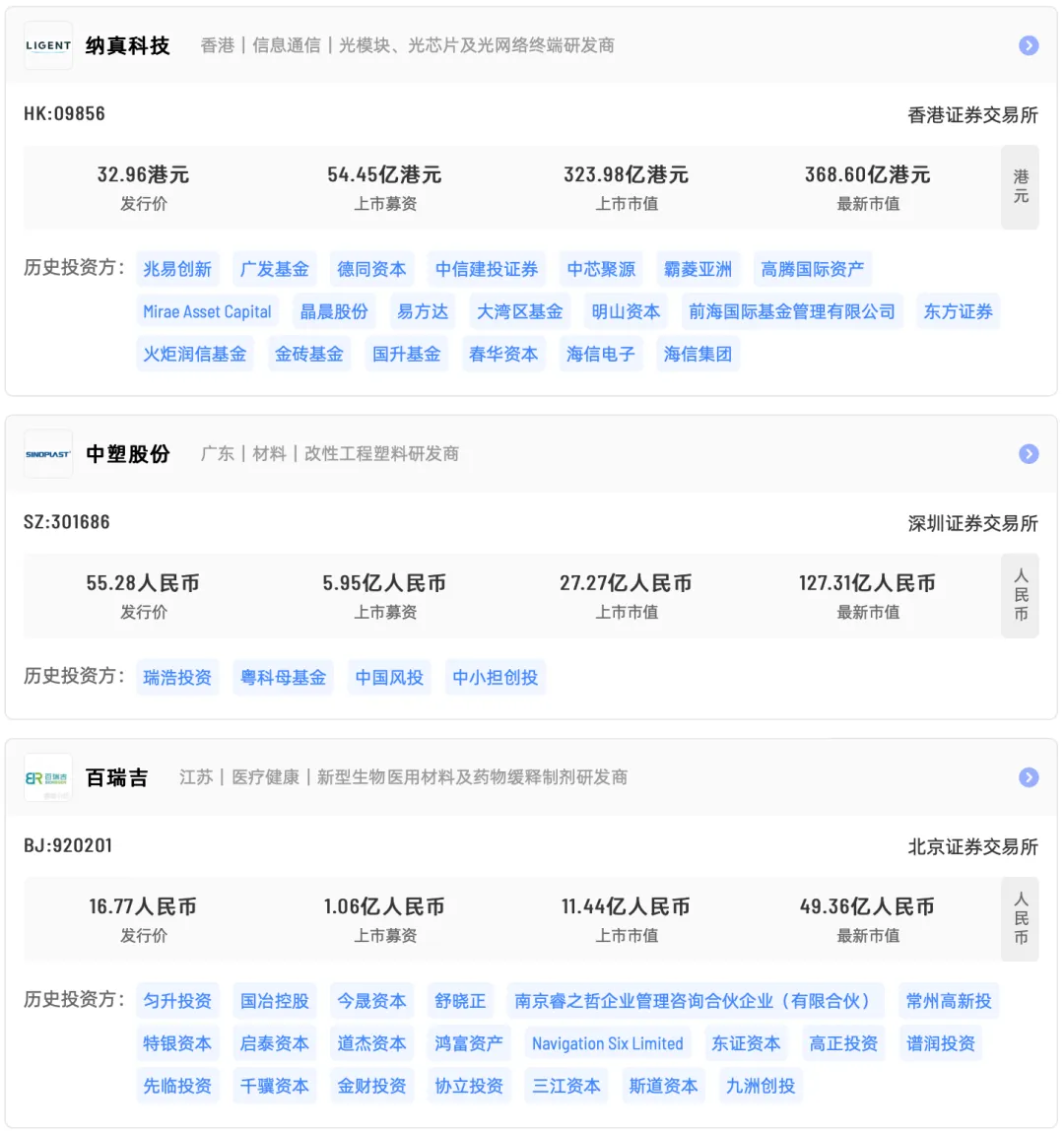Select investor tag 斯道资本
1064x1133 pixels.
664,1086
